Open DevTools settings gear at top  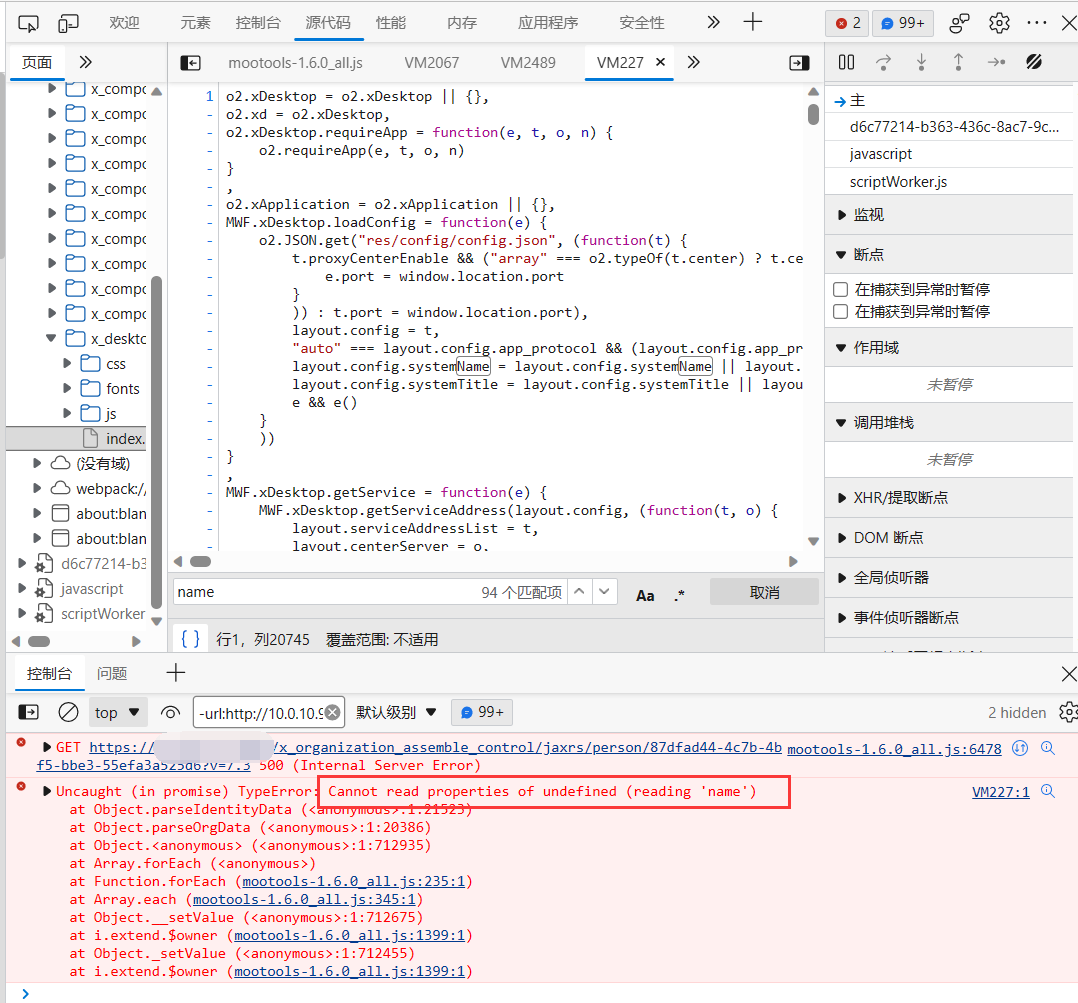click(999, 23)
